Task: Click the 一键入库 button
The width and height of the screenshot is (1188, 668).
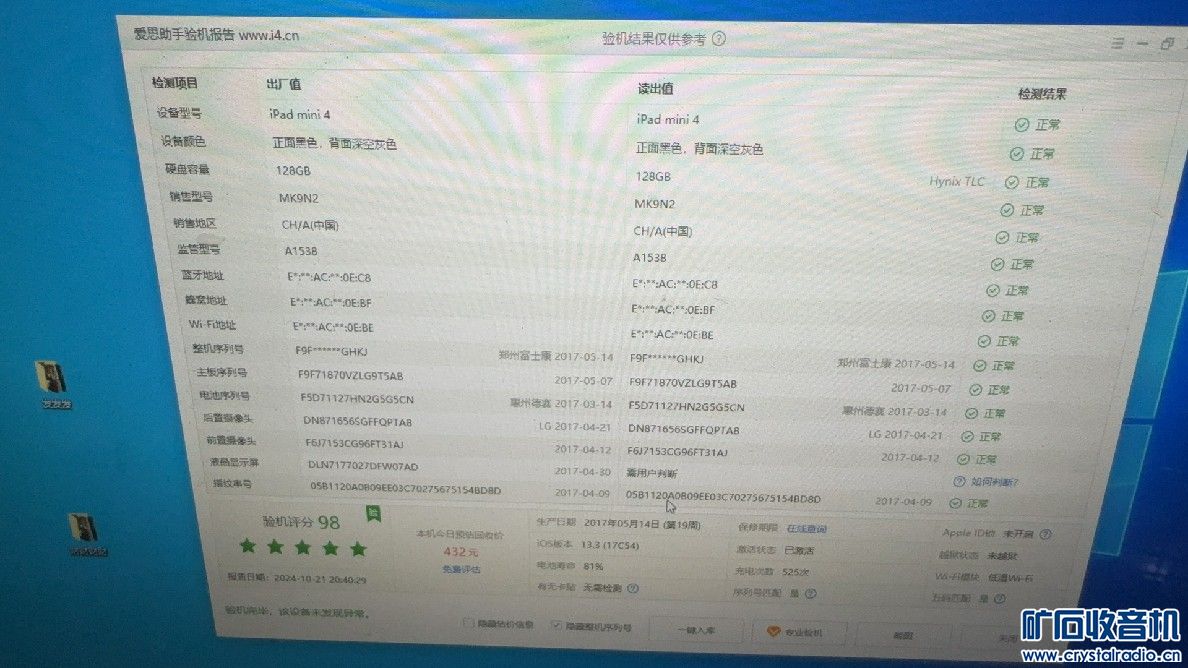Action: click(x=696, y=631)
